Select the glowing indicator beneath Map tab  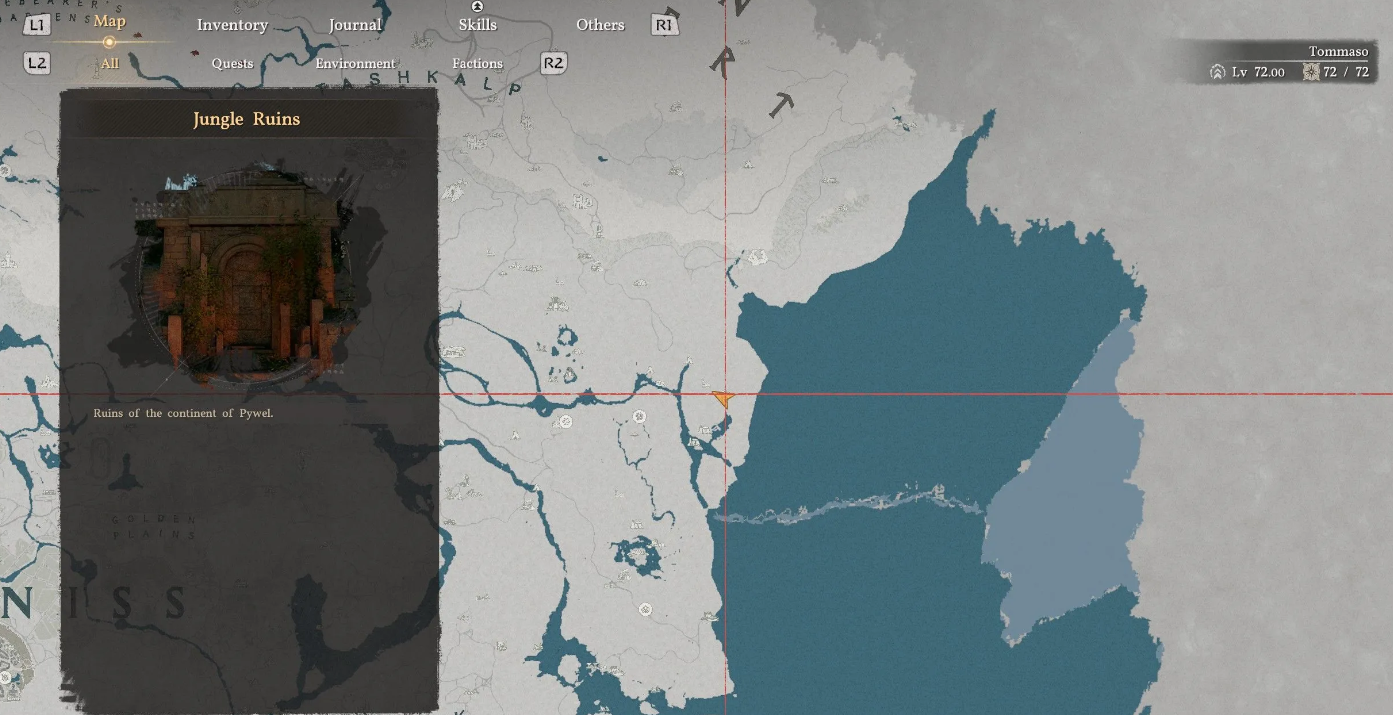(x=109, y=42)
